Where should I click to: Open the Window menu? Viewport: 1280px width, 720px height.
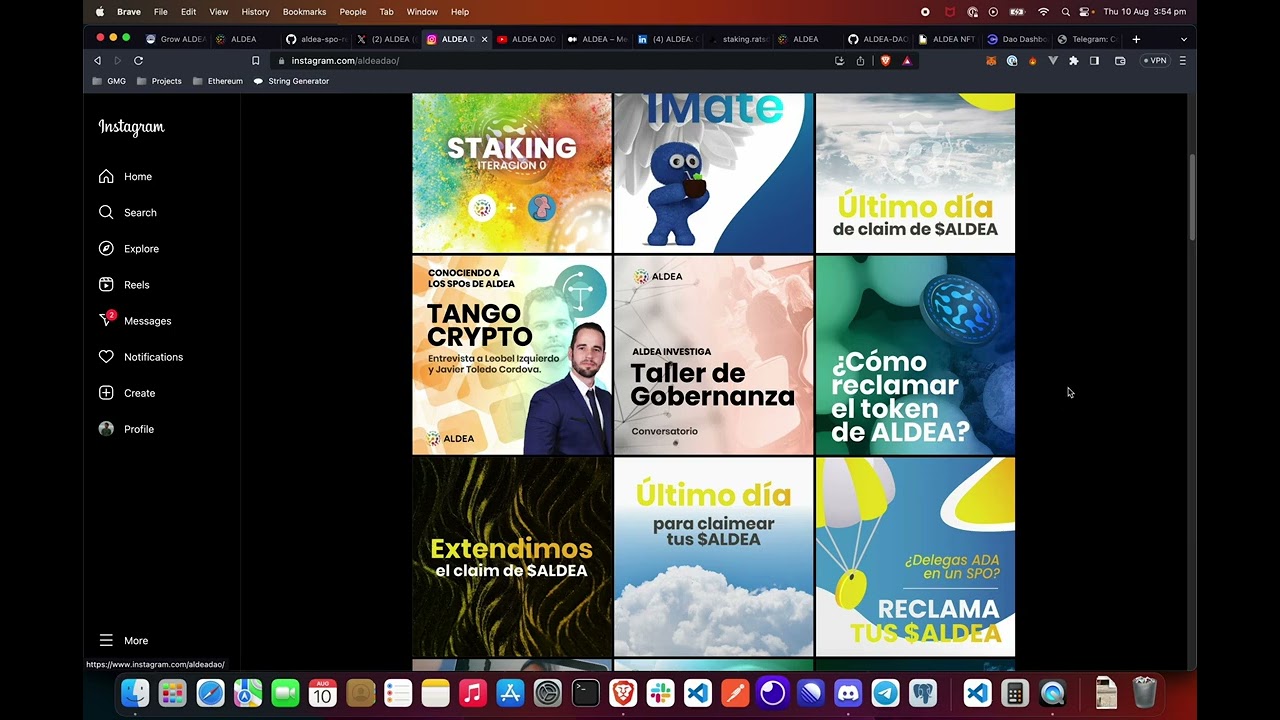point(422,12)
